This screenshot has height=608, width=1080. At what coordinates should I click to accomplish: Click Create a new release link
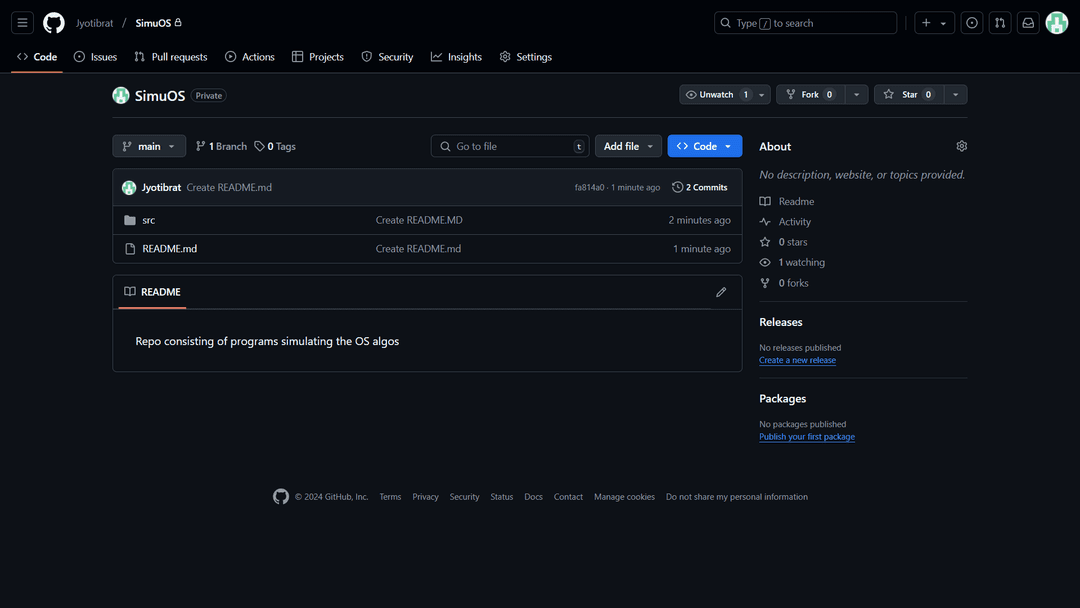coord(798,360)
